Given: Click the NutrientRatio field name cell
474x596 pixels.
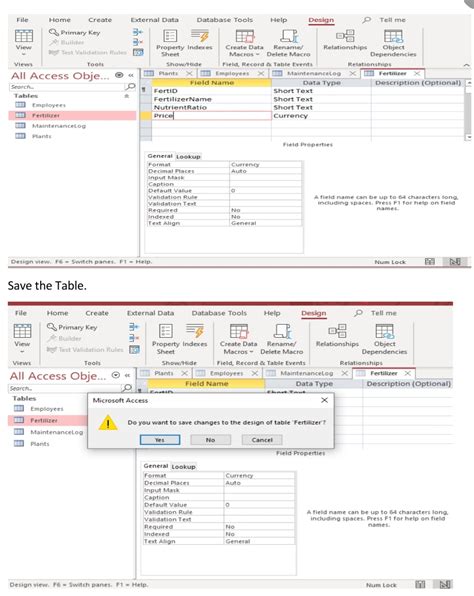Looking at the screenshot, I should [x=211, y=108].
